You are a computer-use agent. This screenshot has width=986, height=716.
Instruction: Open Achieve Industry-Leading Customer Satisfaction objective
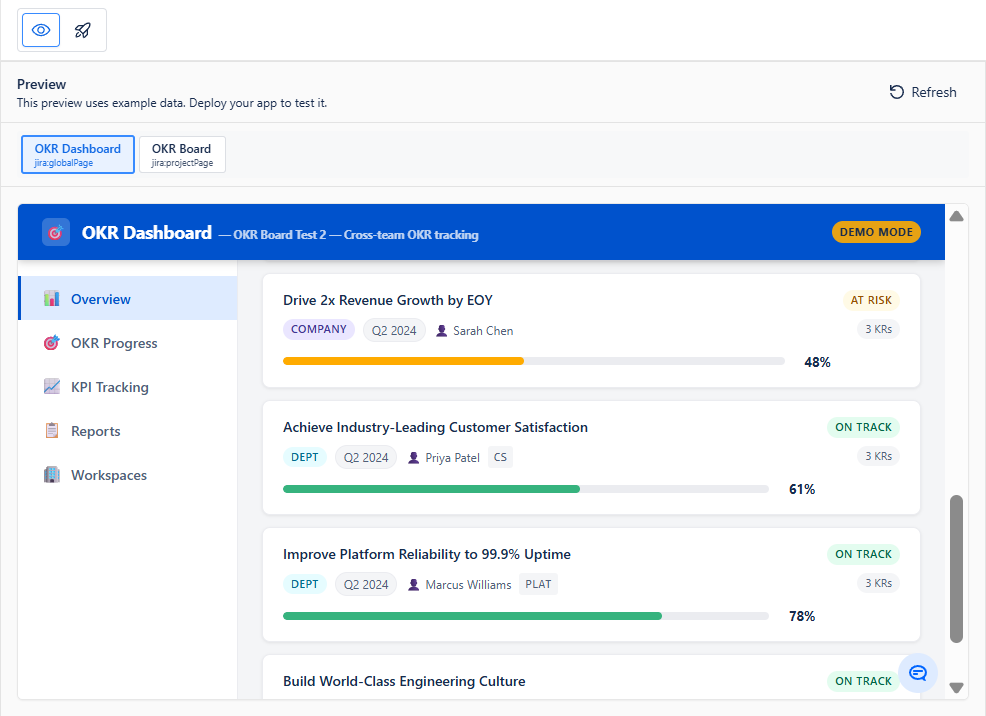pos(435,427)
